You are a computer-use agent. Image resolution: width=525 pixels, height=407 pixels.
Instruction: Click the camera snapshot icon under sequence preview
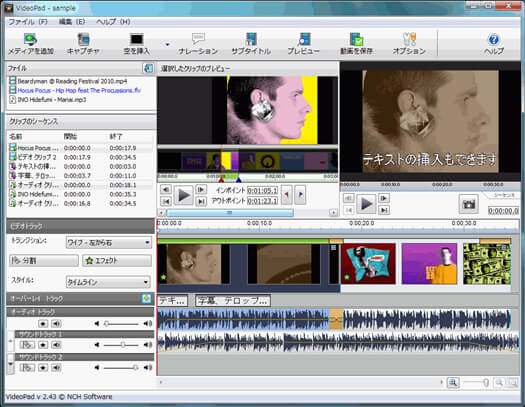(x=468, y=204)
